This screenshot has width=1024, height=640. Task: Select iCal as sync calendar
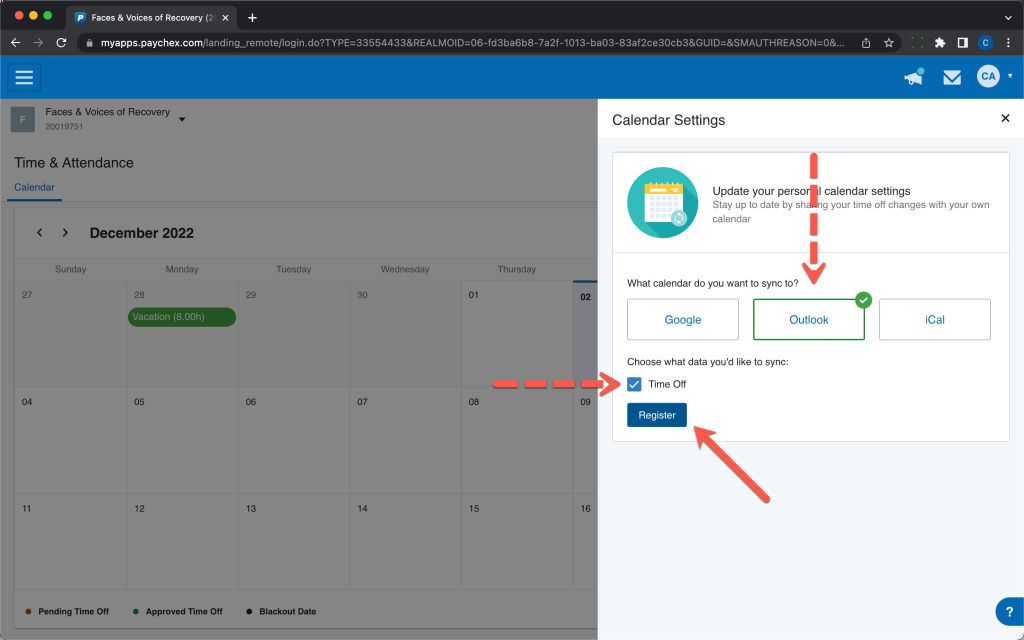(x=934, y=320)
